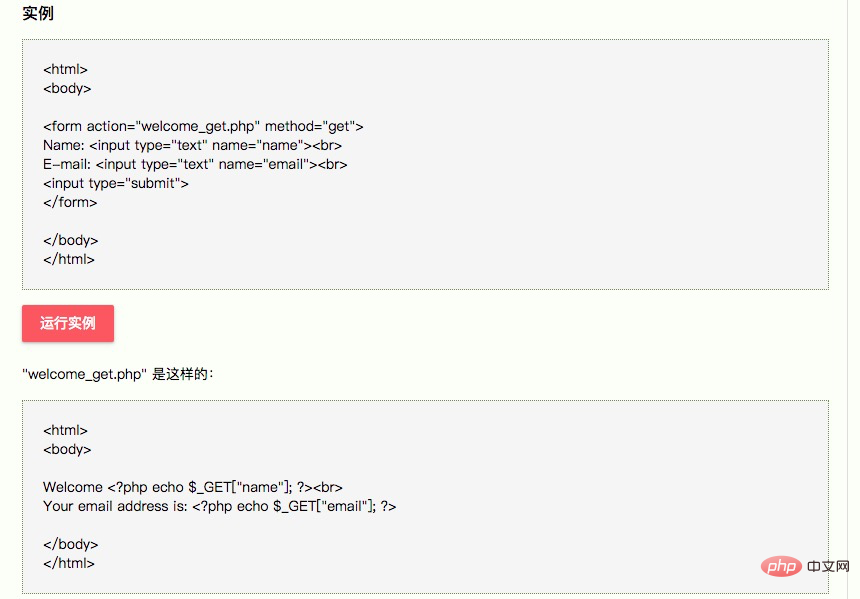
Task: Click the opening html tag in first code block
Action: coord(65,69)
